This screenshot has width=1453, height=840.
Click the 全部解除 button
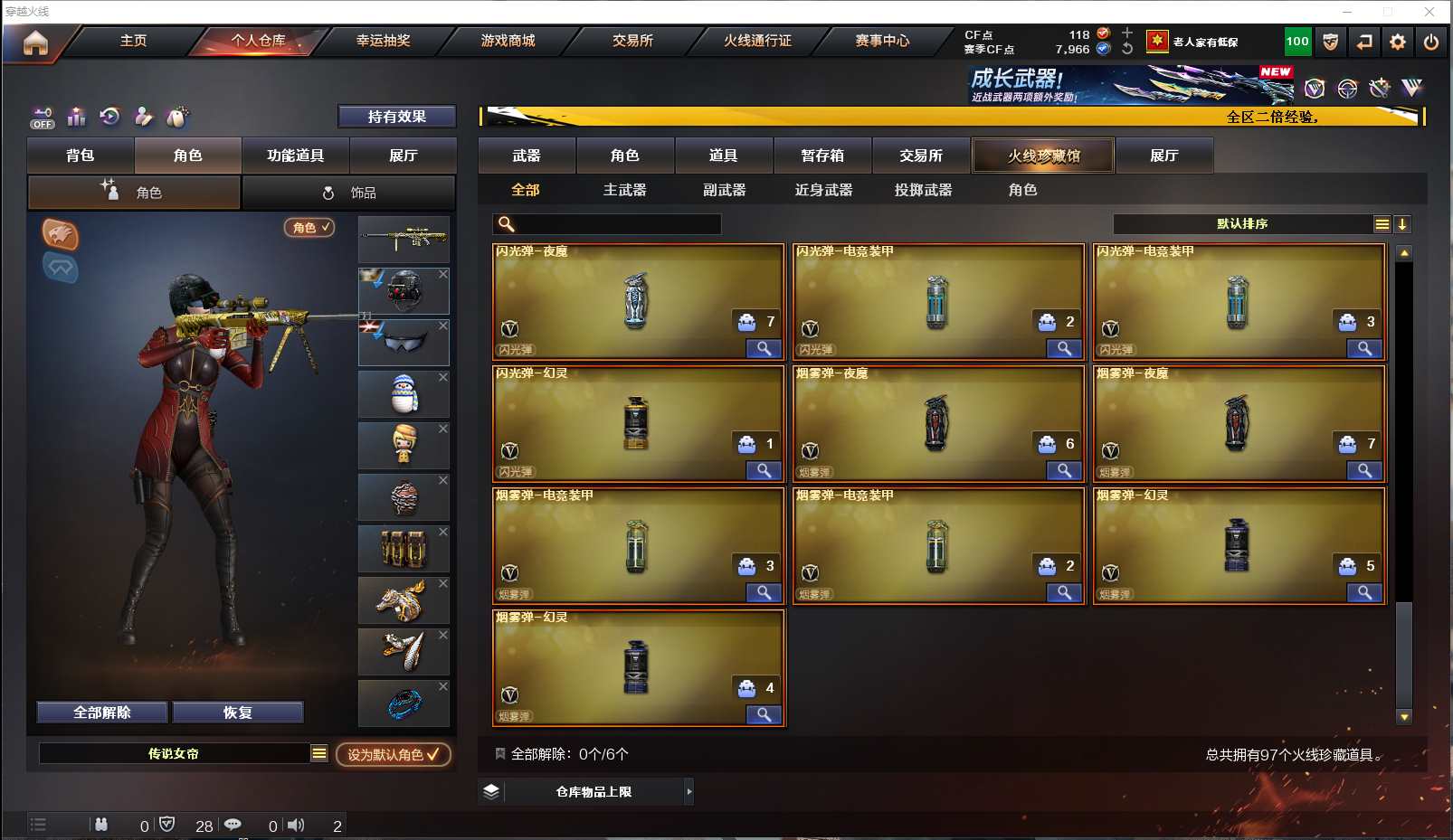click(102, 713)
